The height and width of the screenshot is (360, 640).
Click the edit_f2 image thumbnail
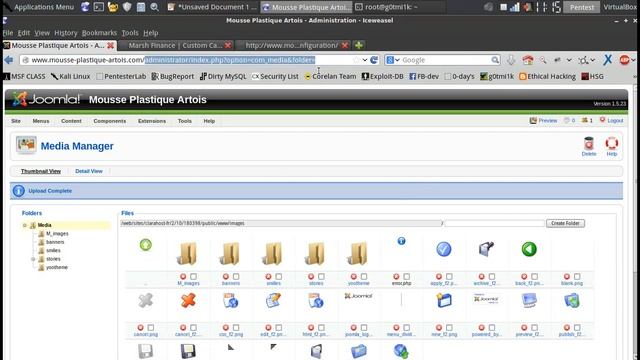pyautogui.click(x=273, y=301)
